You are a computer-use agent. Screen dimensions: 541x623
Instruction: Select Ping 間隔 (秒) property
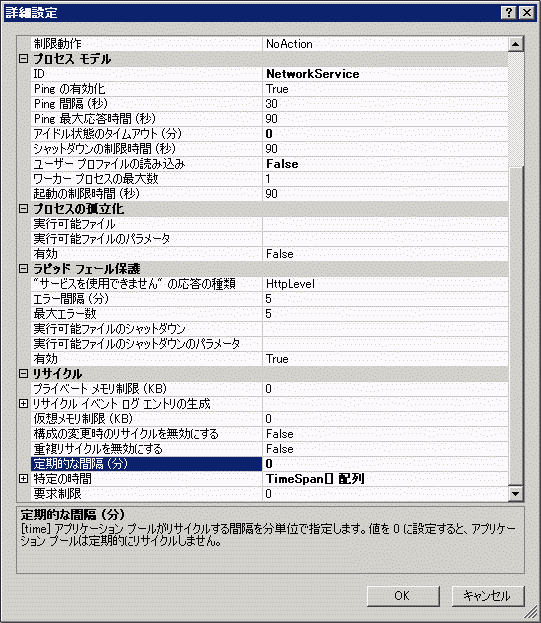[x=147, y=104]
